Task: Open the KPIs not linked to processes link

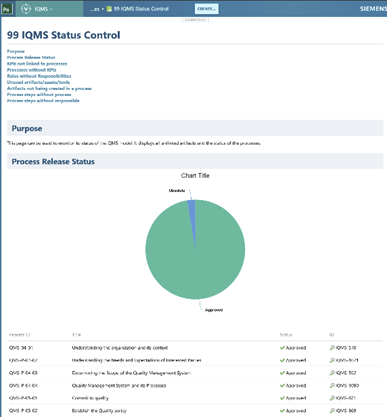Action: coord(37,64)
